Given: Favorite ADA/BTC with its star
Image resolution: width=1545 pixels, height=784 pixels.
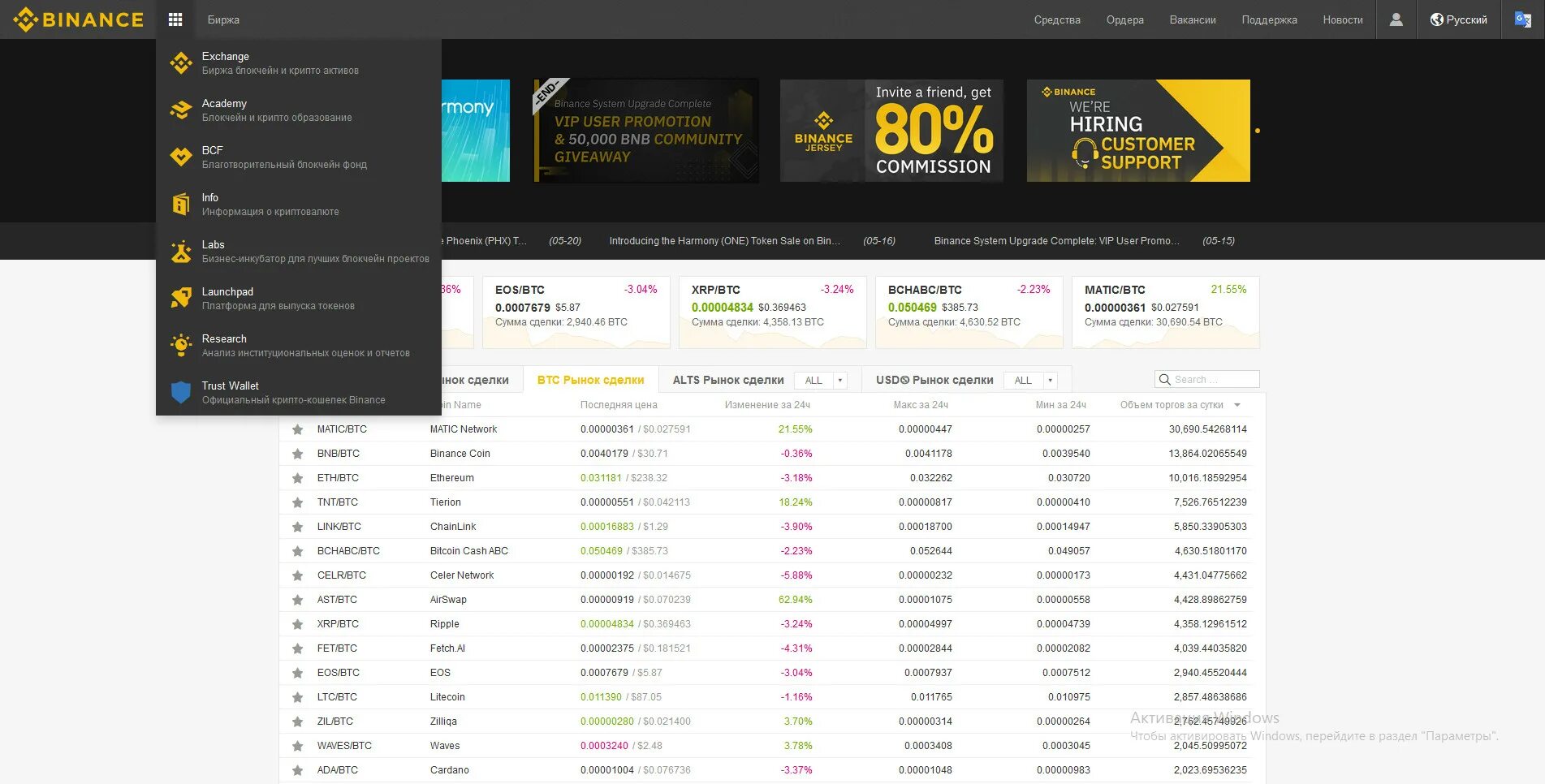Looking at the screenshot, I should pyautogui.click(x=298, y=770).
